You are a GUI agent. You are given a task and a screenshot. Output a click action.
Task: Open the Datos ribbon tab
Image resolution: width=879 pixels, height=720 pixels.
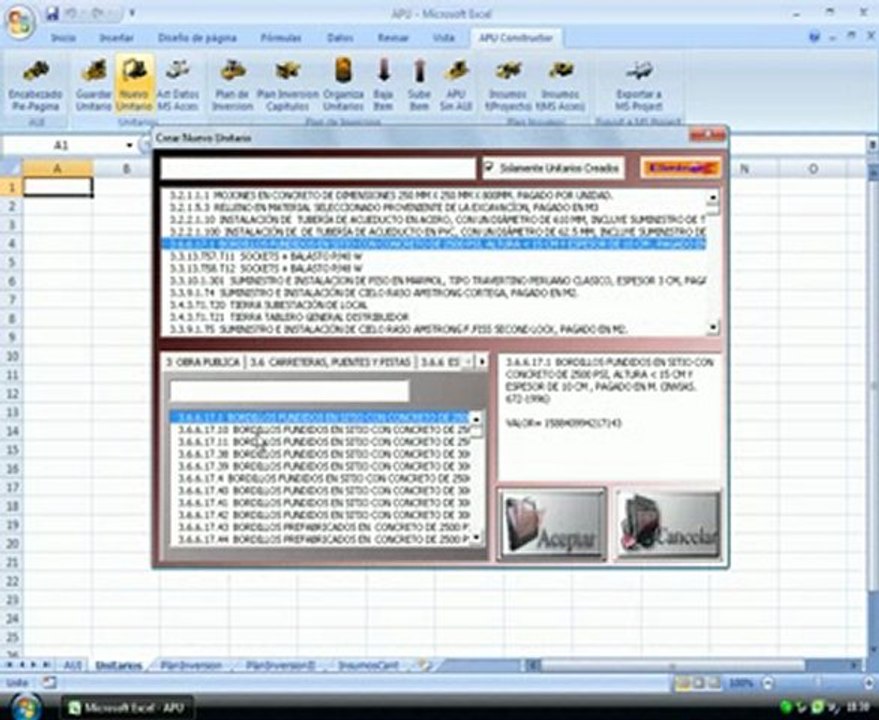[340, 38]
